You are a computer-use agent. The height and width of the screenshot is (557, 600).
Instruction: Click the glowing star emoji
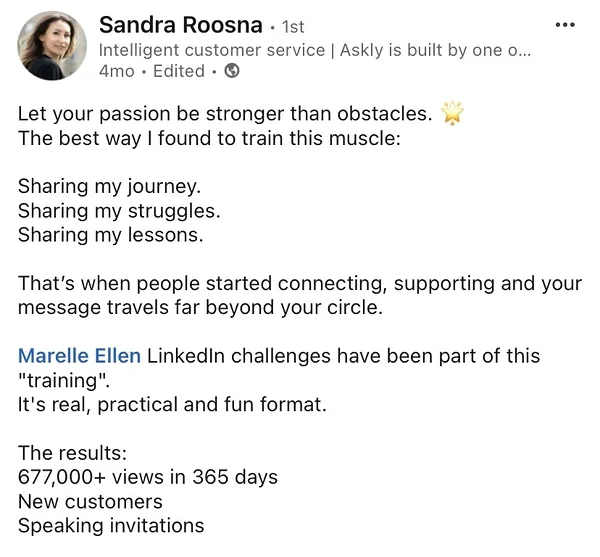(x=455, y=114)
